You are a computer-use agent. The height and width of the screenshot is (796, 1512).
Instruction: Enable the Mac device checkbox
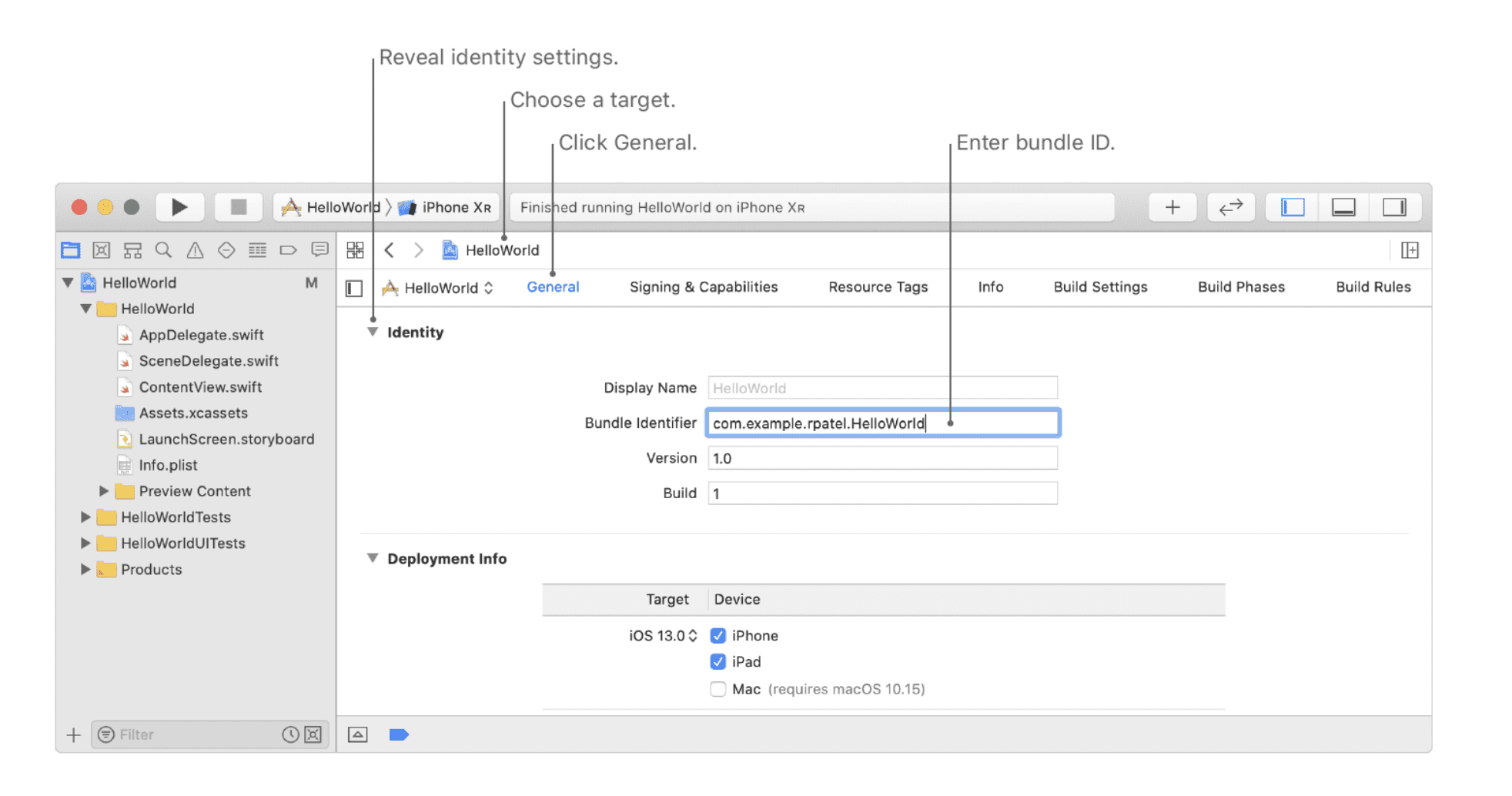pos(718,689)
